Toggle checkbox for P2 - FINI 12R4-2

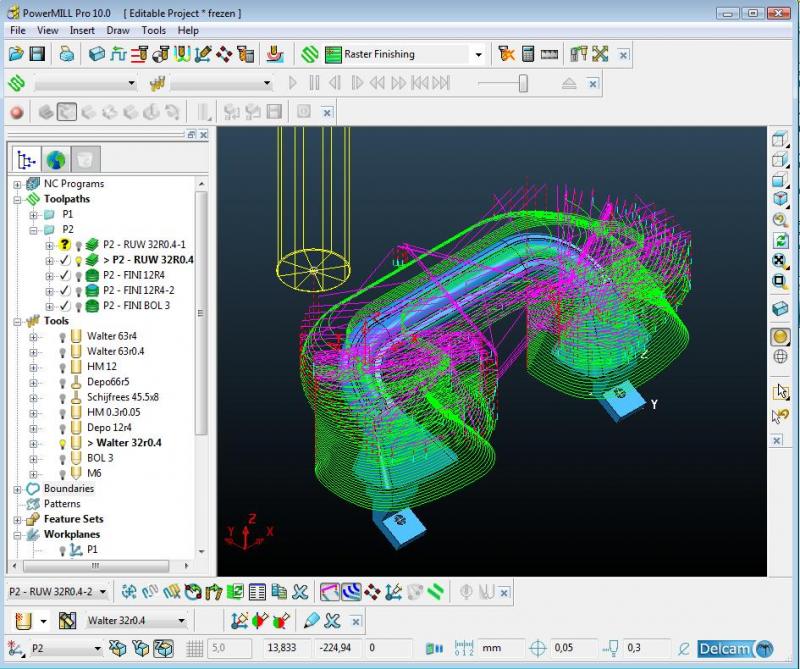click(64, 290)
